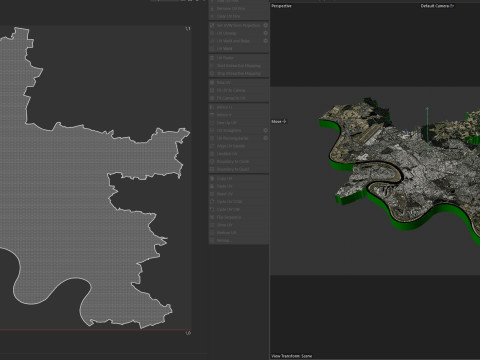Image resolution: width=480 pixels, height=360 pixels.
Task: Choose Cycle UV CCW
Action: pyautogui.click(x=238, y=202)
